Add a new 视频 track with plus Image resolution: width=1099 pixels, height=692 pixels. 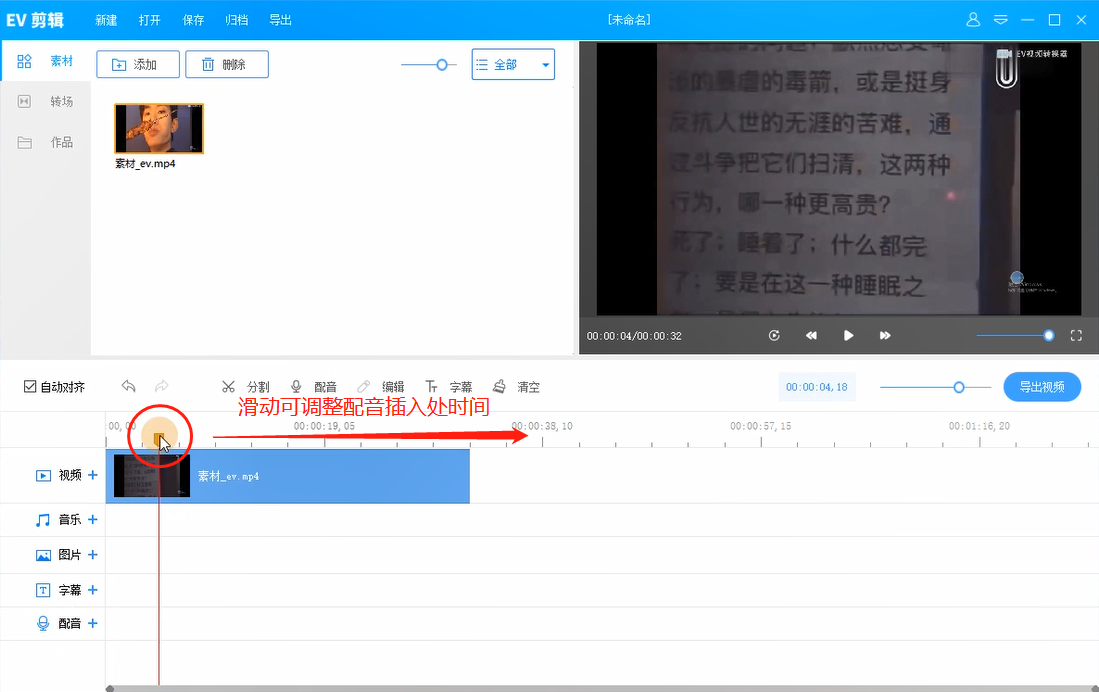(x=93, y=475)
